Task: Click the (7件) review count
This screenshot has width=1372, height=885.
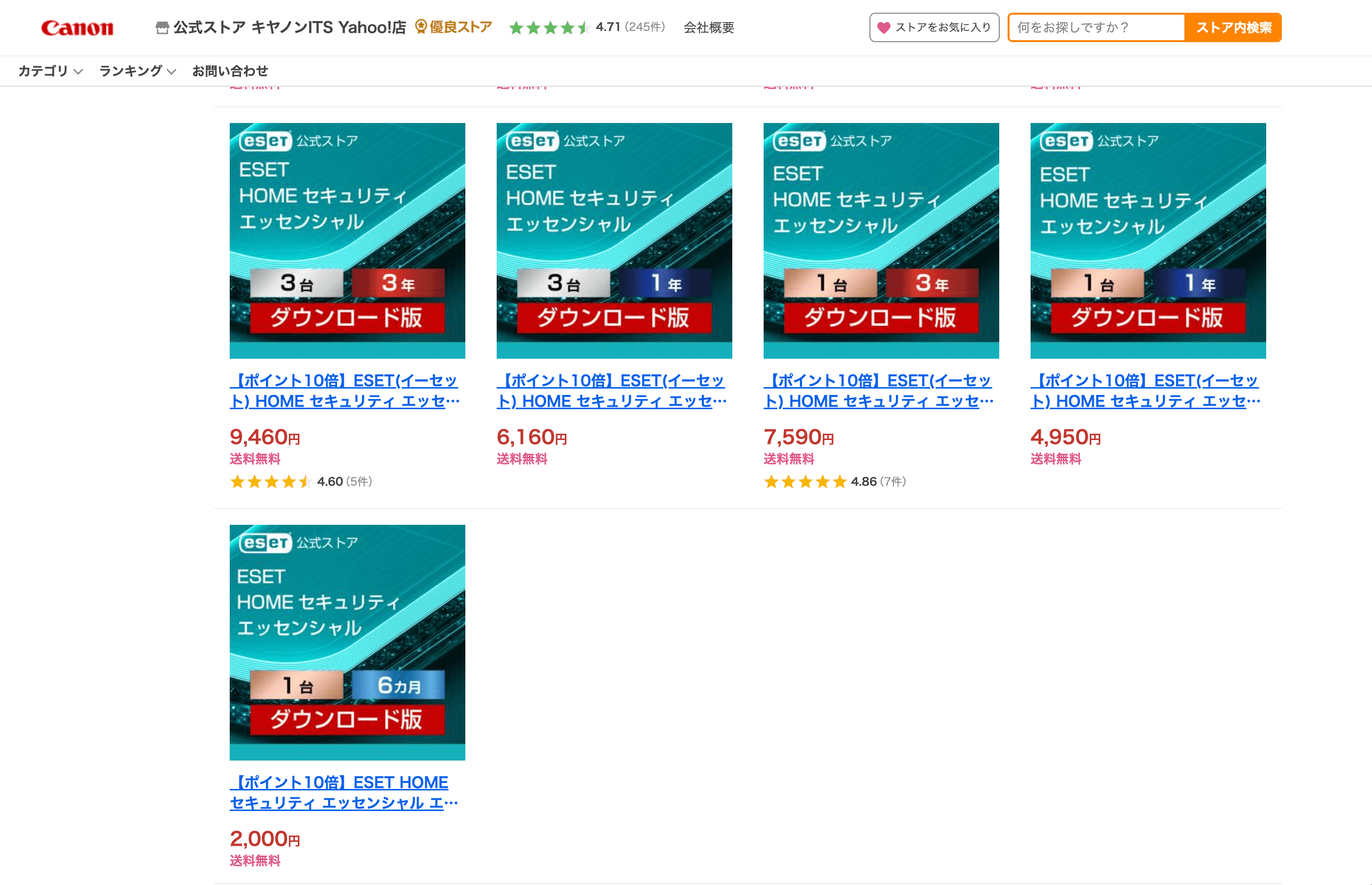Action: point(893,482)
